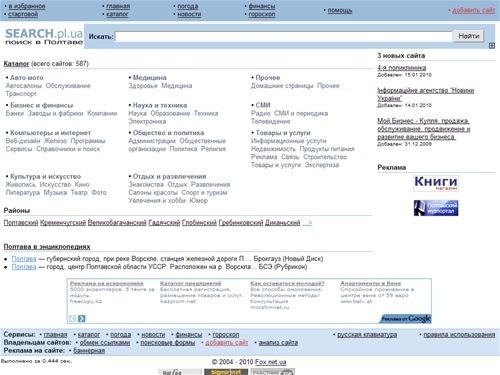Open обмен ссылками in the footer
Screen dimensions: 500x375
105,343
